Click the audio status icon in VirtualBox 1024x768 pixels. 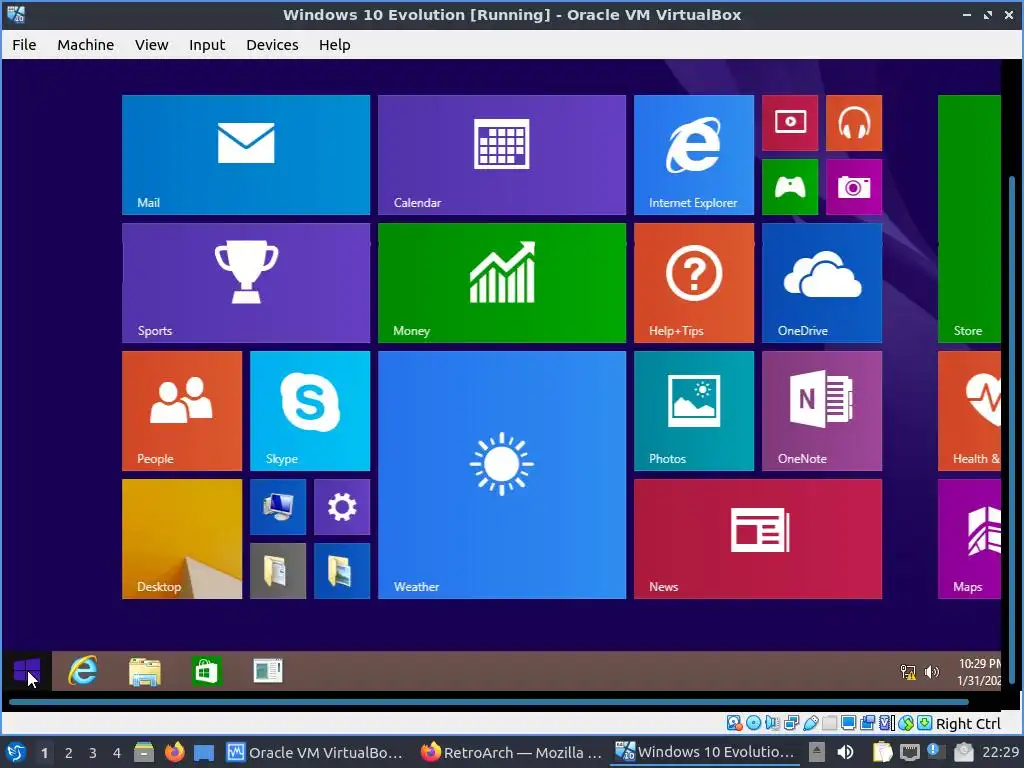772,723
